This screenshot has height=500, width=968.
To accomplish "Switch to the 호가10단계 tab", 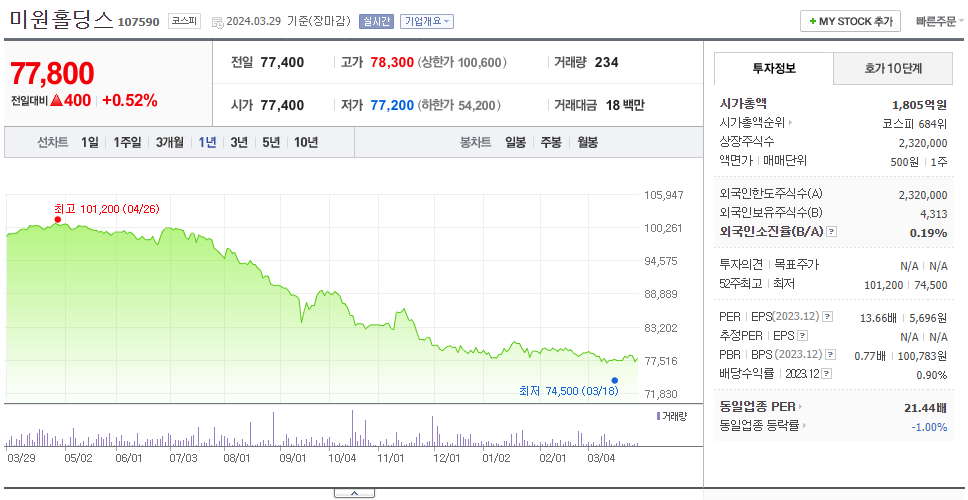I will [893, 69].
